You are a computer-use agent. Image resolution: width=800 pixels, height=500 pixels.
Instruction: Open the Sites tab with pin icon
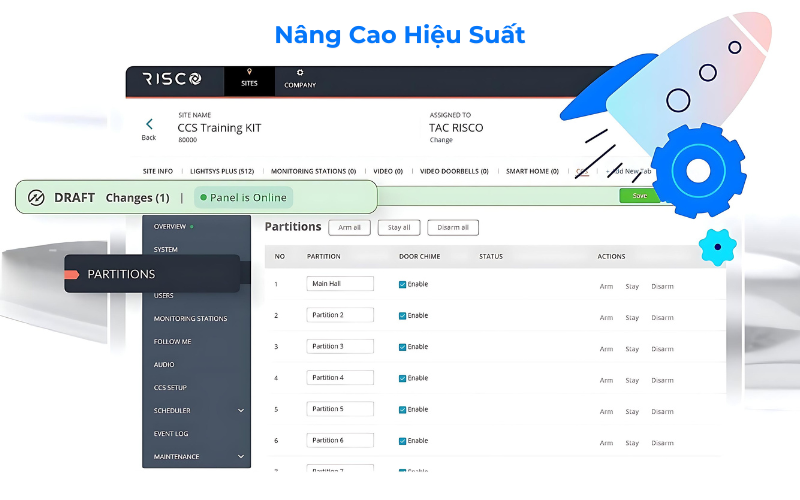[249, 81]
